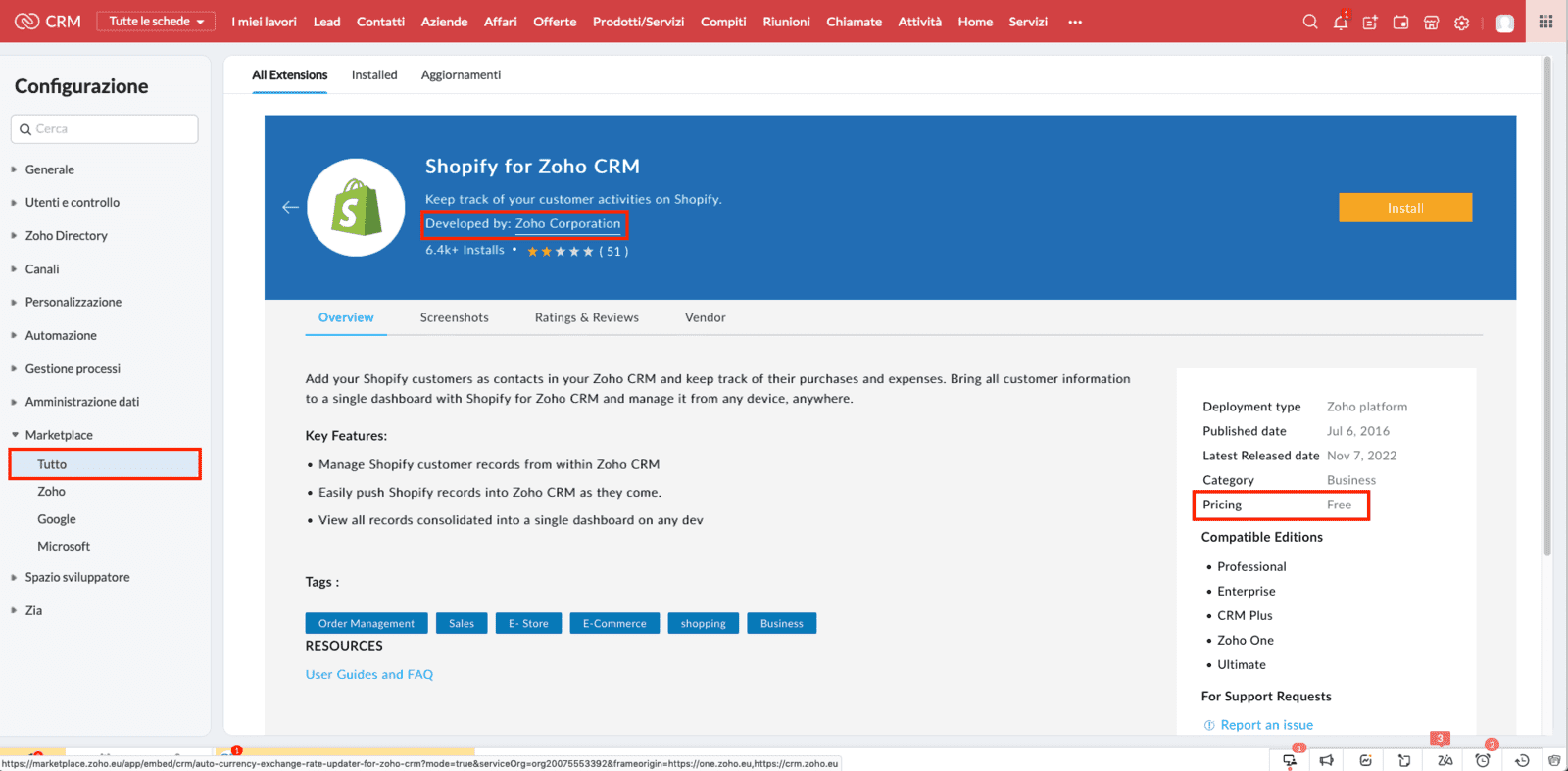
Task: Open the reminders alarm clock icon
Action: click(1483, 760)
